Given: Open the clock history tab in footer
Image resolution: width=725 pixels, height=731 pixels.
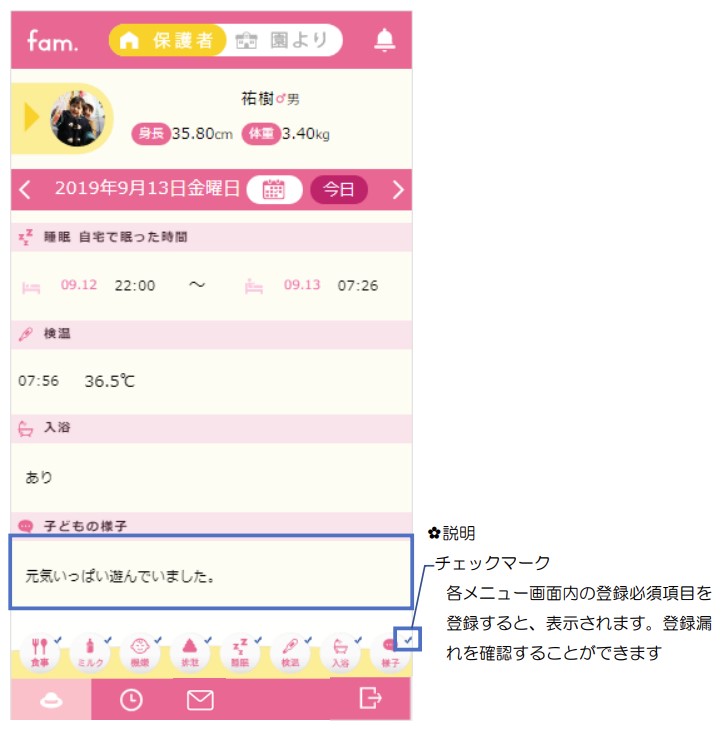Looking at the screenshot, I should [x=131, y=700].
